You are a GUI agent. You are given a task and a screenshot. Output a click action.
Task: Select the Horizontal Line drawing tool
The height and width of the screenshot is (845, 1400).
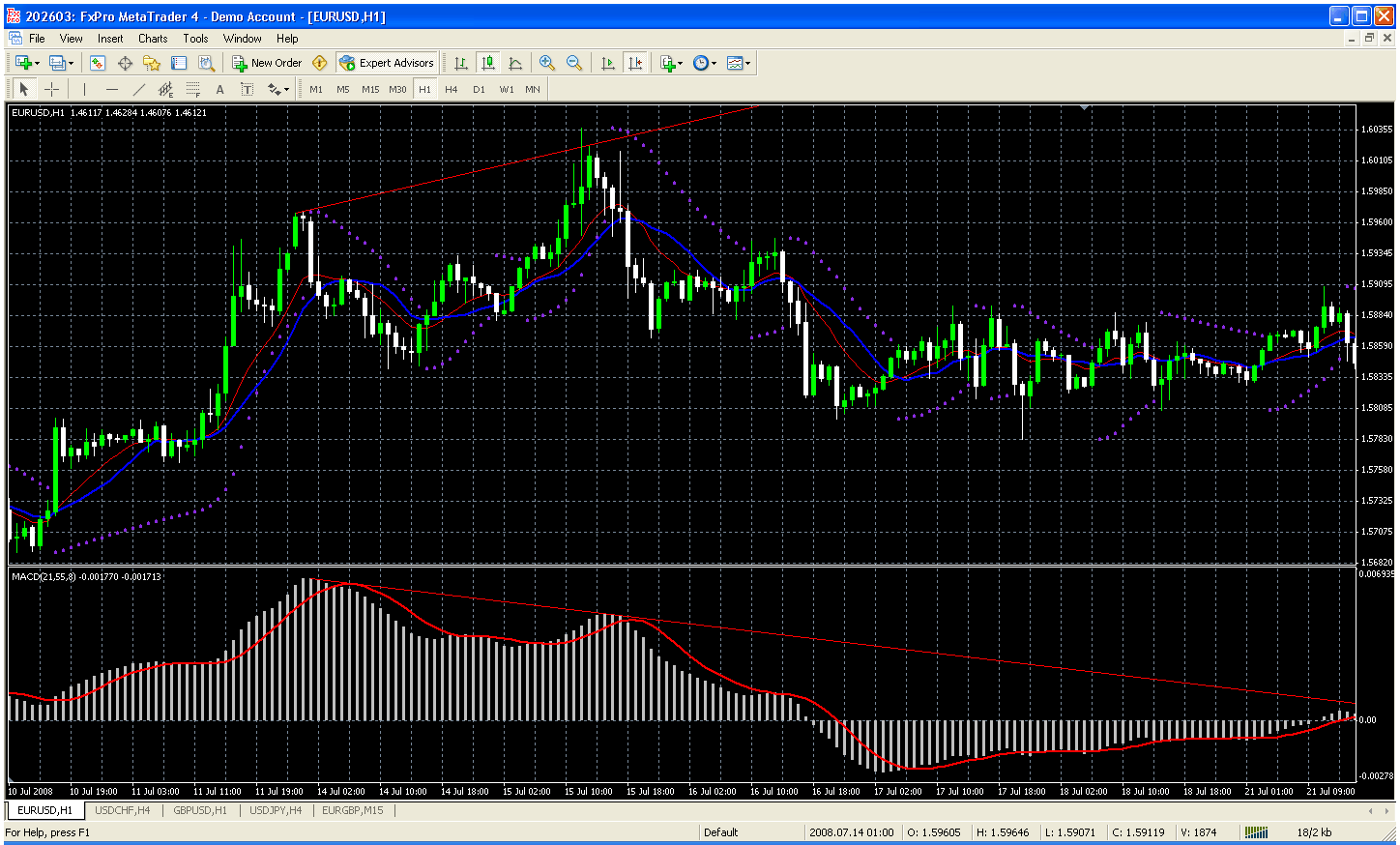111,89
